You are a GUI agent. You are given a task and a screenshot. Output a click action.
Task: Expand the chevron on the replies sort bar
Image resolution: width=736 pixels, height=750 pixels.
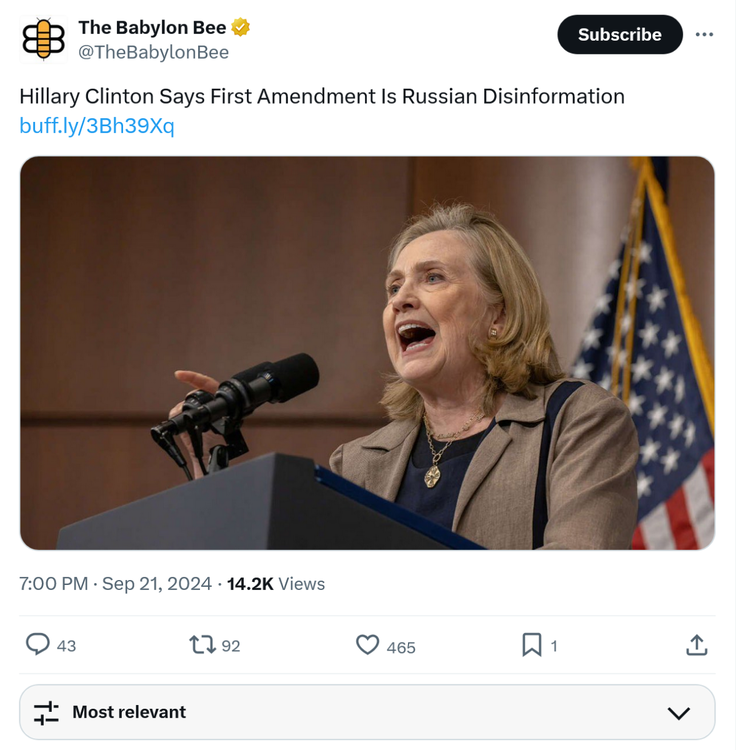(x=678, y=712)
